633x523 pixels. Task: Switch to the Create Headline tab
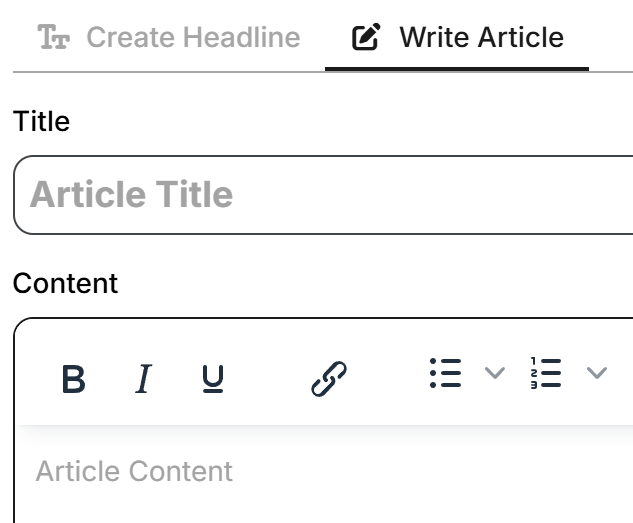192,38
